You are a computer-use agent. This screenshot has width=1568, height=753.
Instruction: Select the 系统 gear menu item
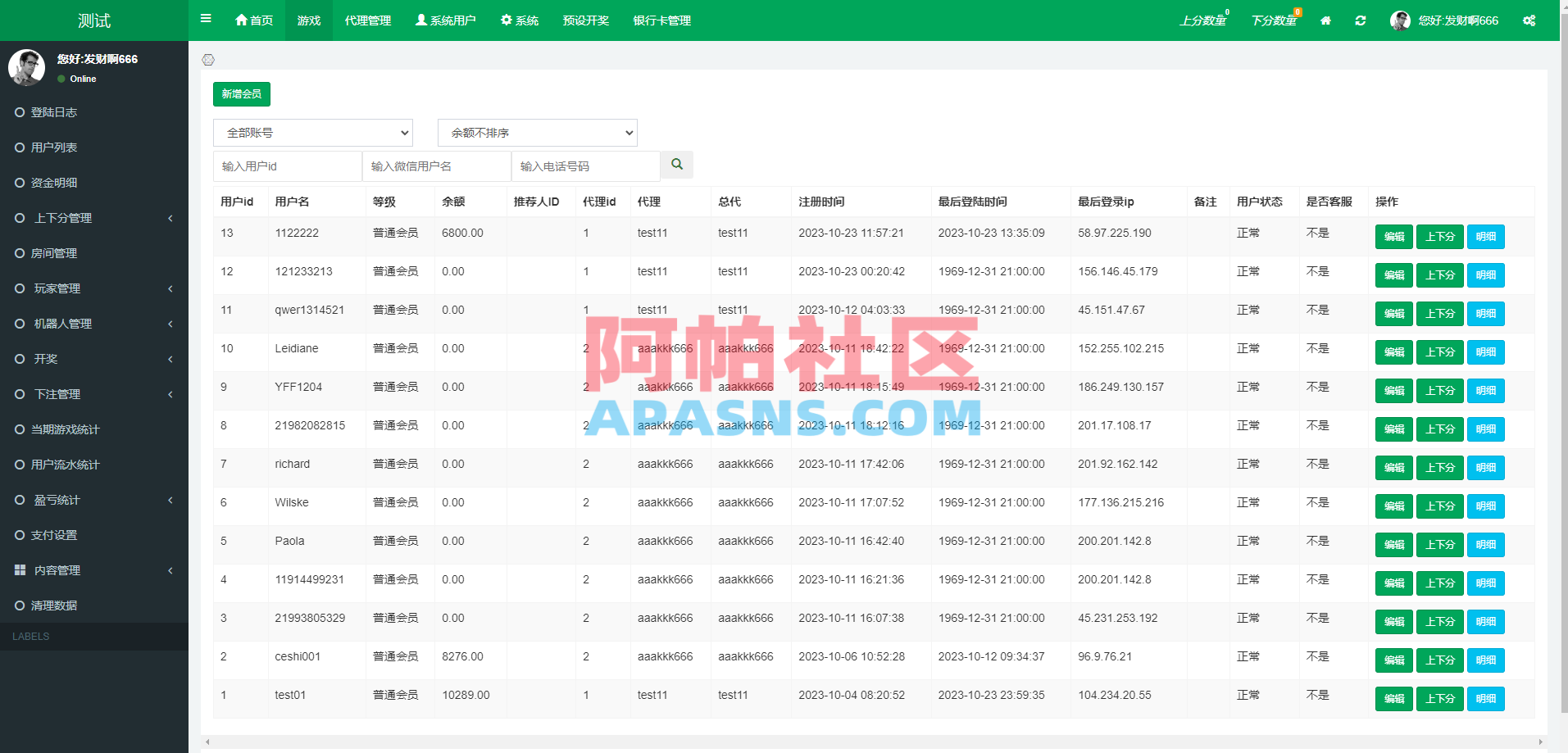click(x=520, y=20)
